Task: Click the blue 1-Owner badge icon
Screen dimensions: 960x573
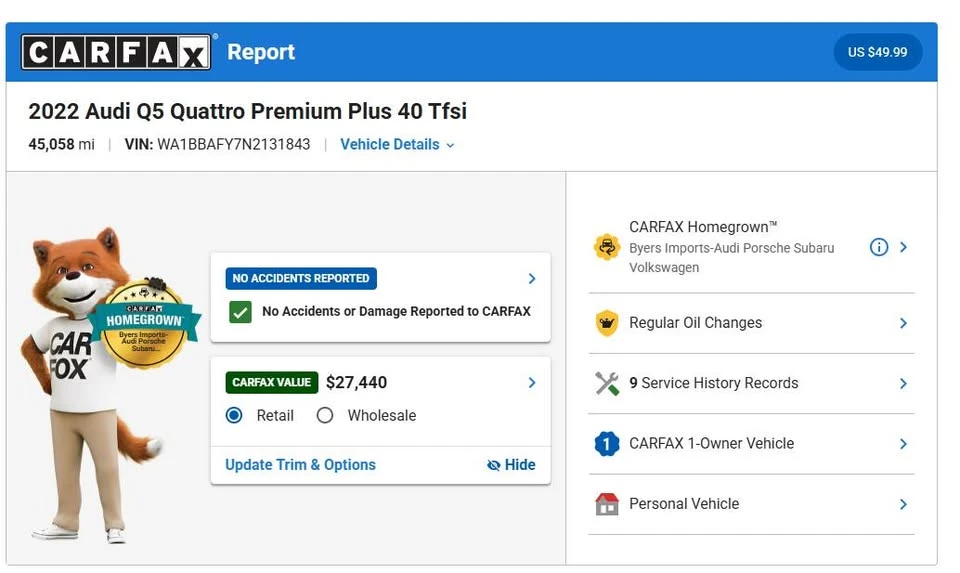Action: pos(607,444)
